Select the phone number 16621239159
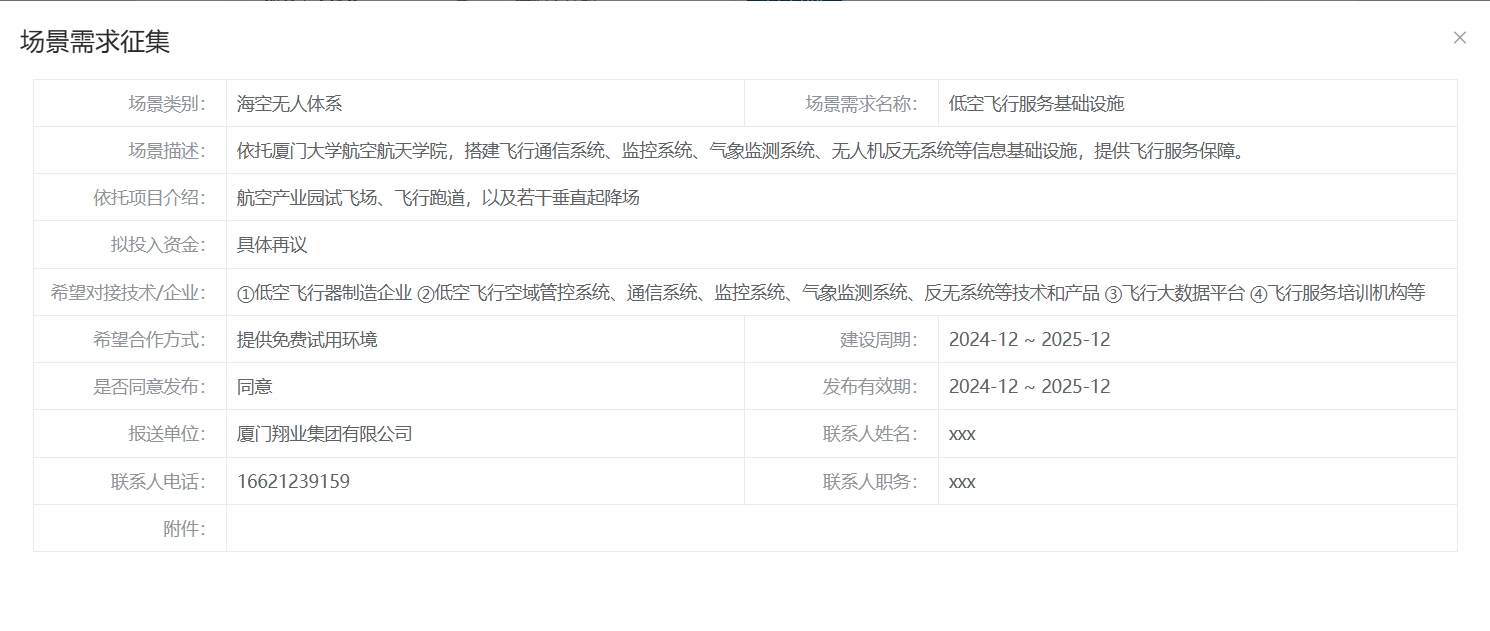Viewport: 1490px width, 631px height. tap(293, 481)
